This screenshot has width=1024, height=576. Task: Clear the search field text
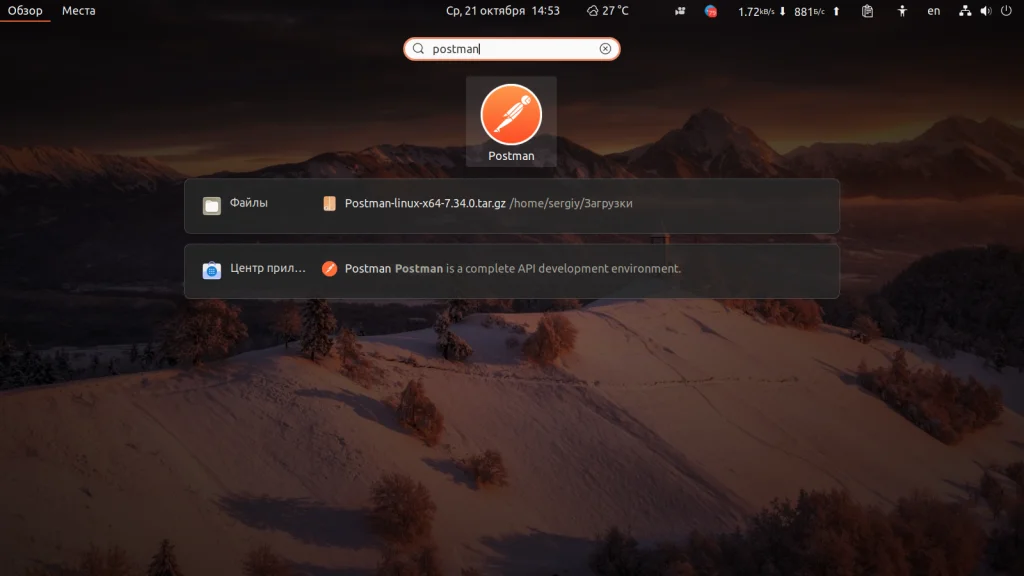pyautogui.click(x=605, y=49)
